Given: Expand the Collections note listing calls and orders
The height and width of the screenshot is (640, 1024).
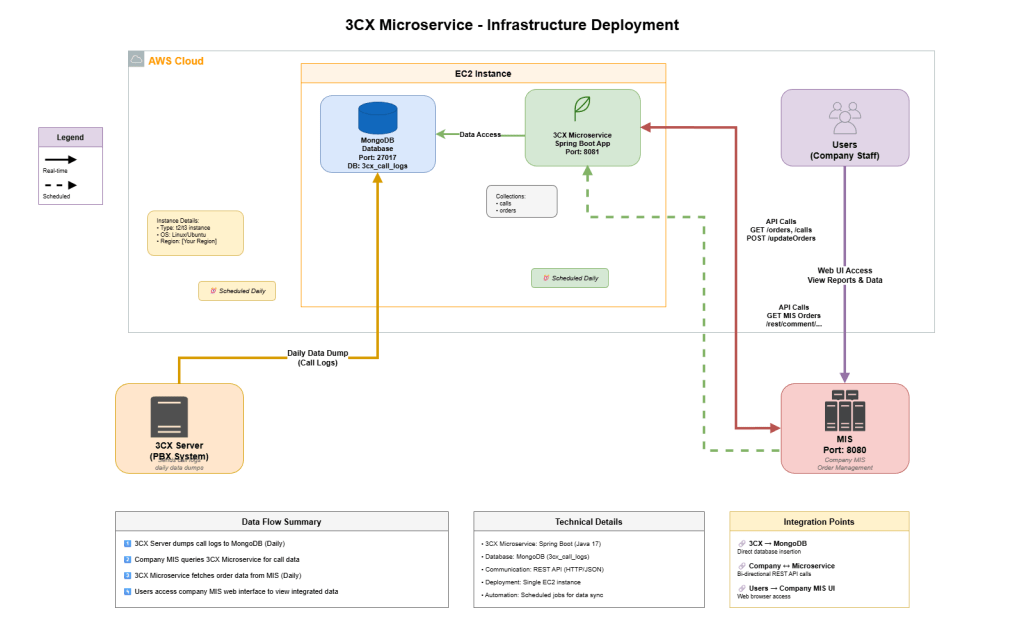Looking at the screenshot, I should [520, 200].
